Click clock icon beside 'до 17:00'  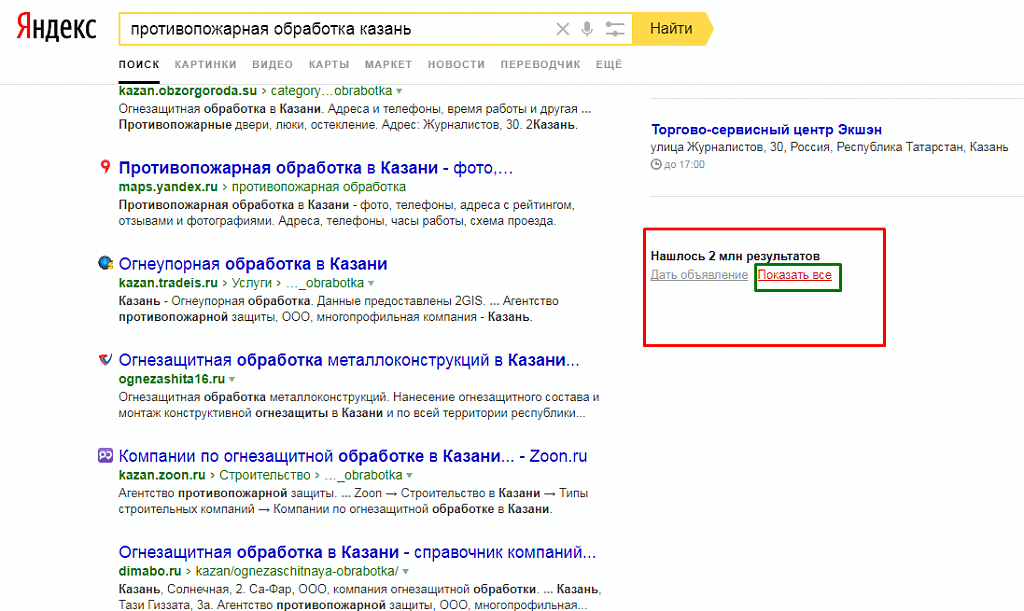(656, 164)
